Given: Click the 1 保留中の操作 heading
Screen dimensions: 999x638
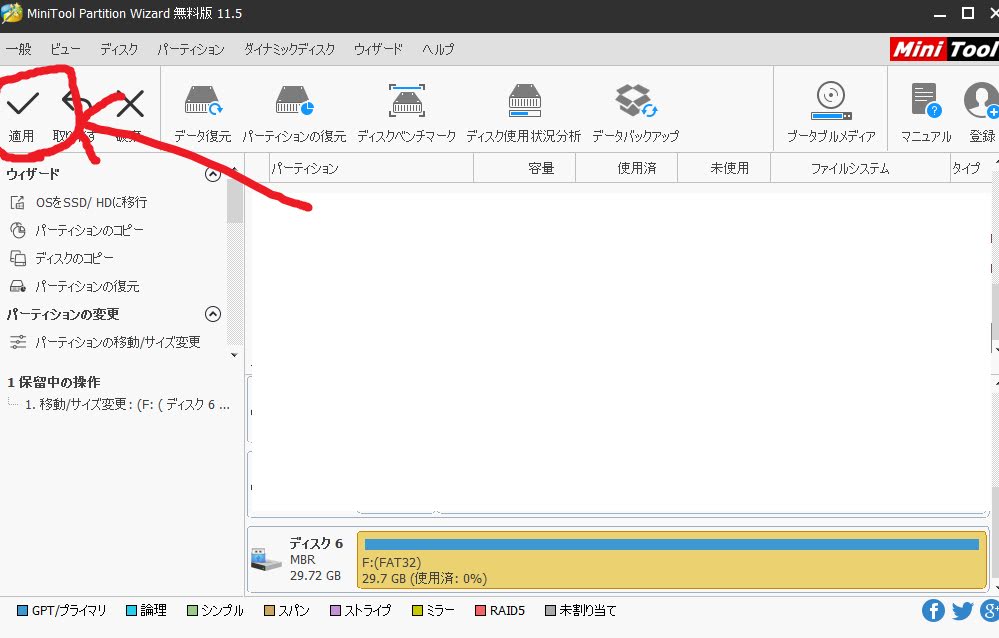Looking at the screenshot, I should click(54, 382).
